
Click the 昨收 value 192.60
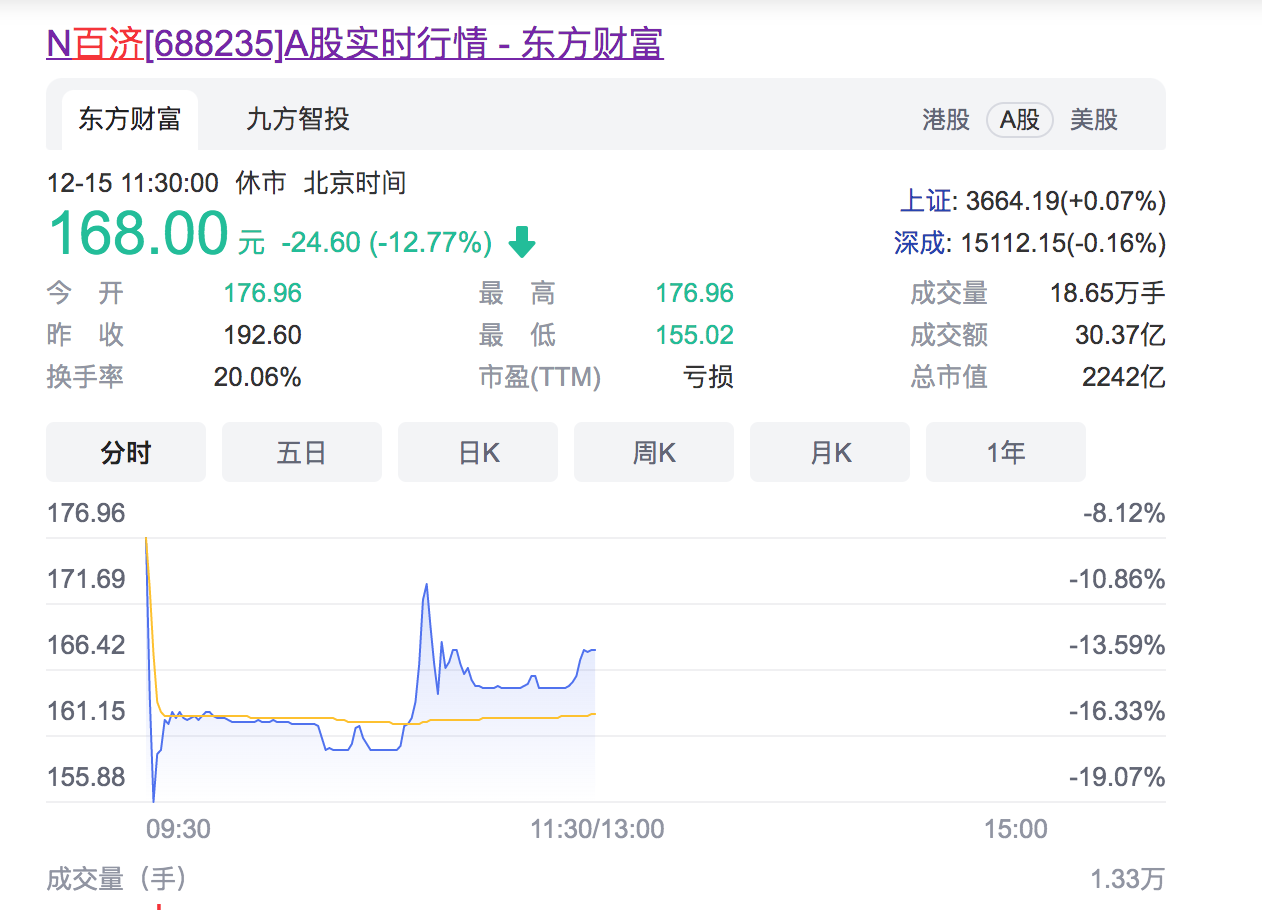pos(262,335)
